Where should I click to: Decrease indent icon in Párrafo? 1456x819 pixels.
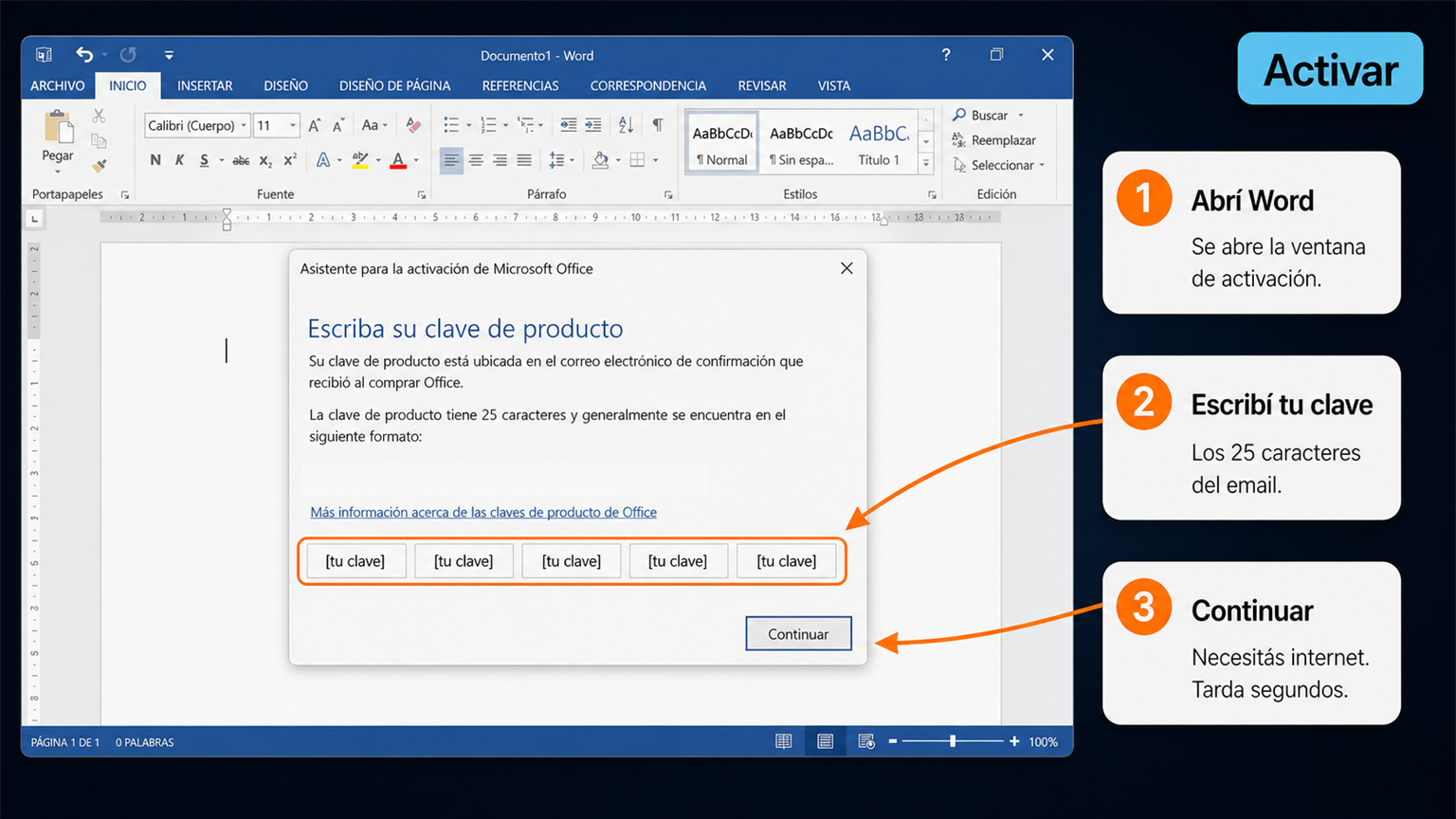pos(568,125)
